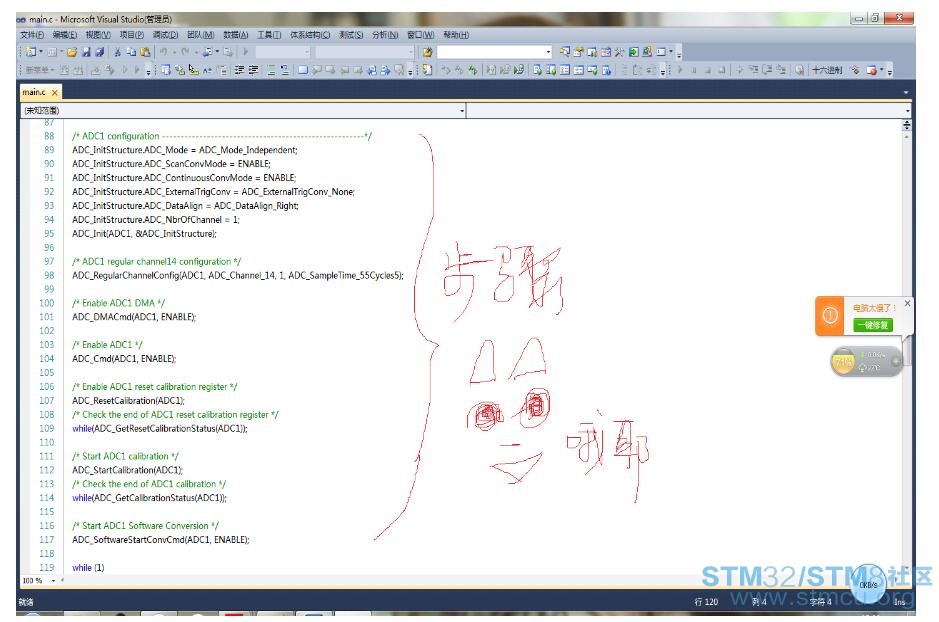939x622 pixels.
Task: Open the active documents list arrow
Action: click(x=905, y=92)
